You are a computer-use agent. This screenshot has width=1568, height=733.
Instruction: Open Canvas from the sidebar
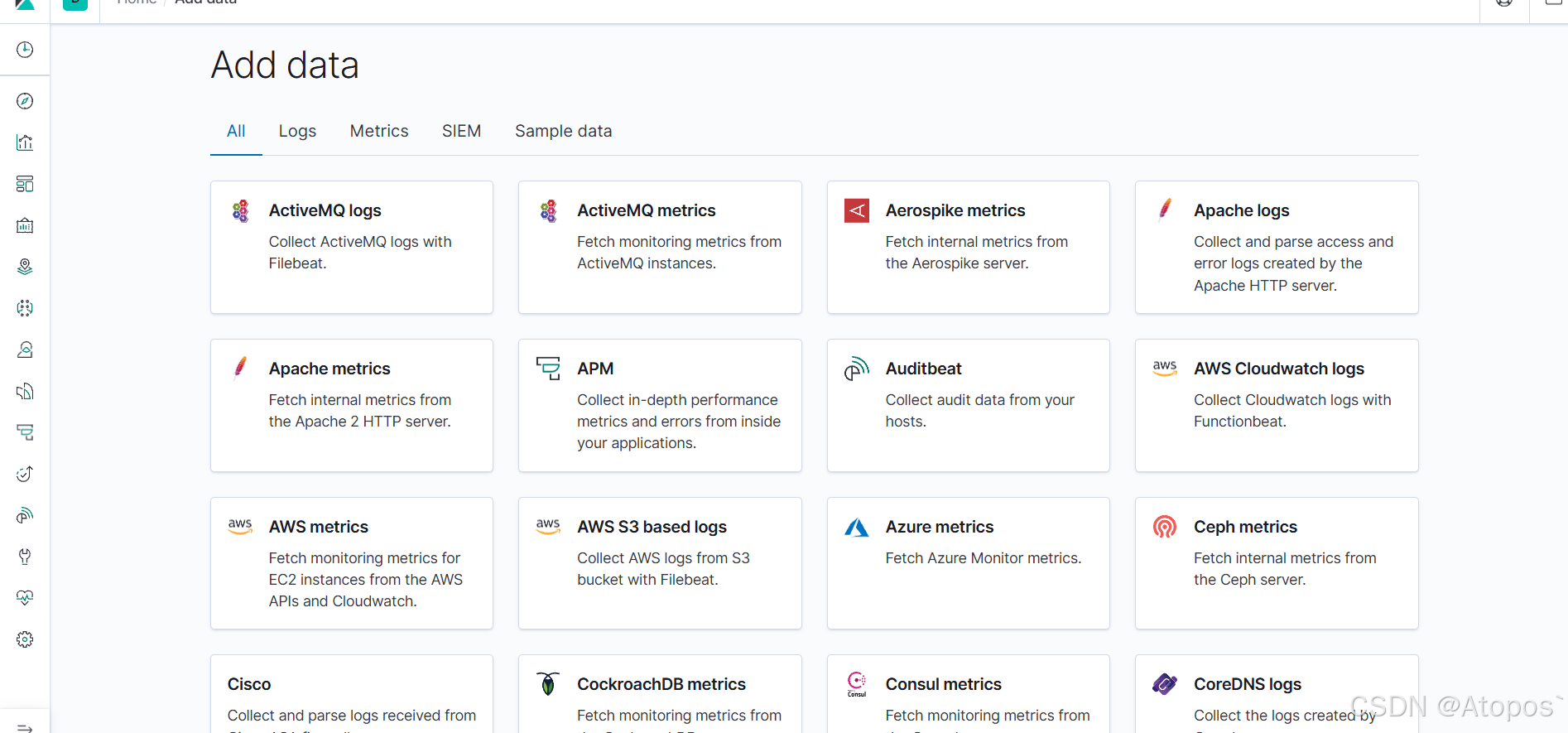25,225
